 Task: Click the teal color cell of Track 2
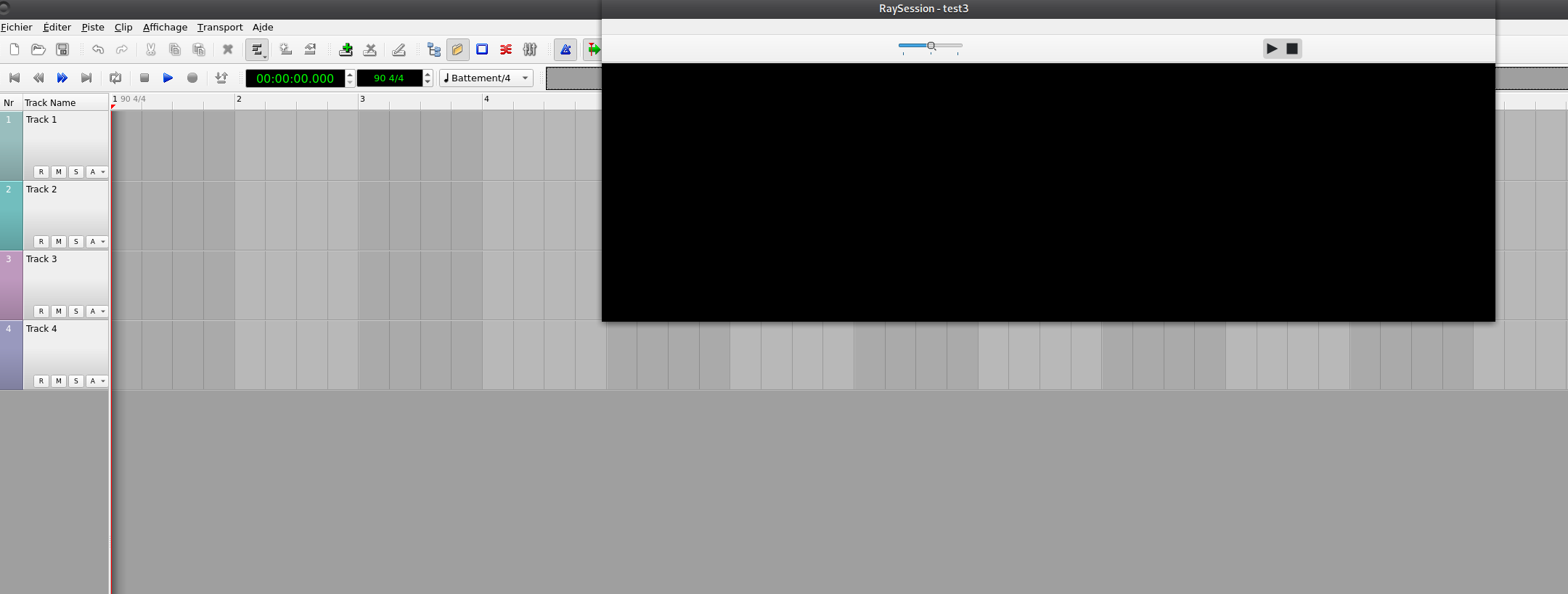click(11, 216)
